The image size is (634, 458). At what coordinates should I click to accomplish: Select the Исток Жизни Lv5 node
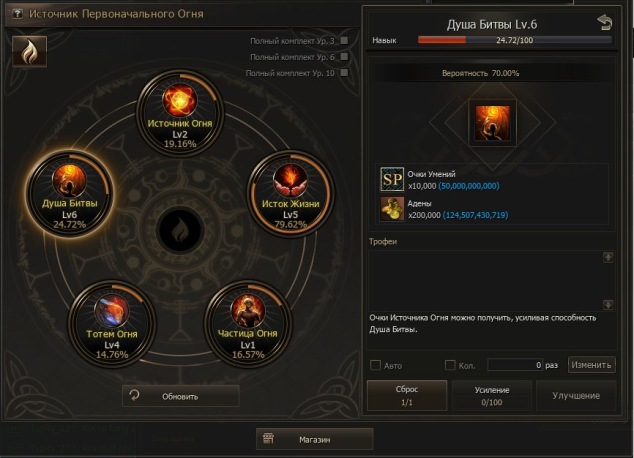(x=291, y=194)
